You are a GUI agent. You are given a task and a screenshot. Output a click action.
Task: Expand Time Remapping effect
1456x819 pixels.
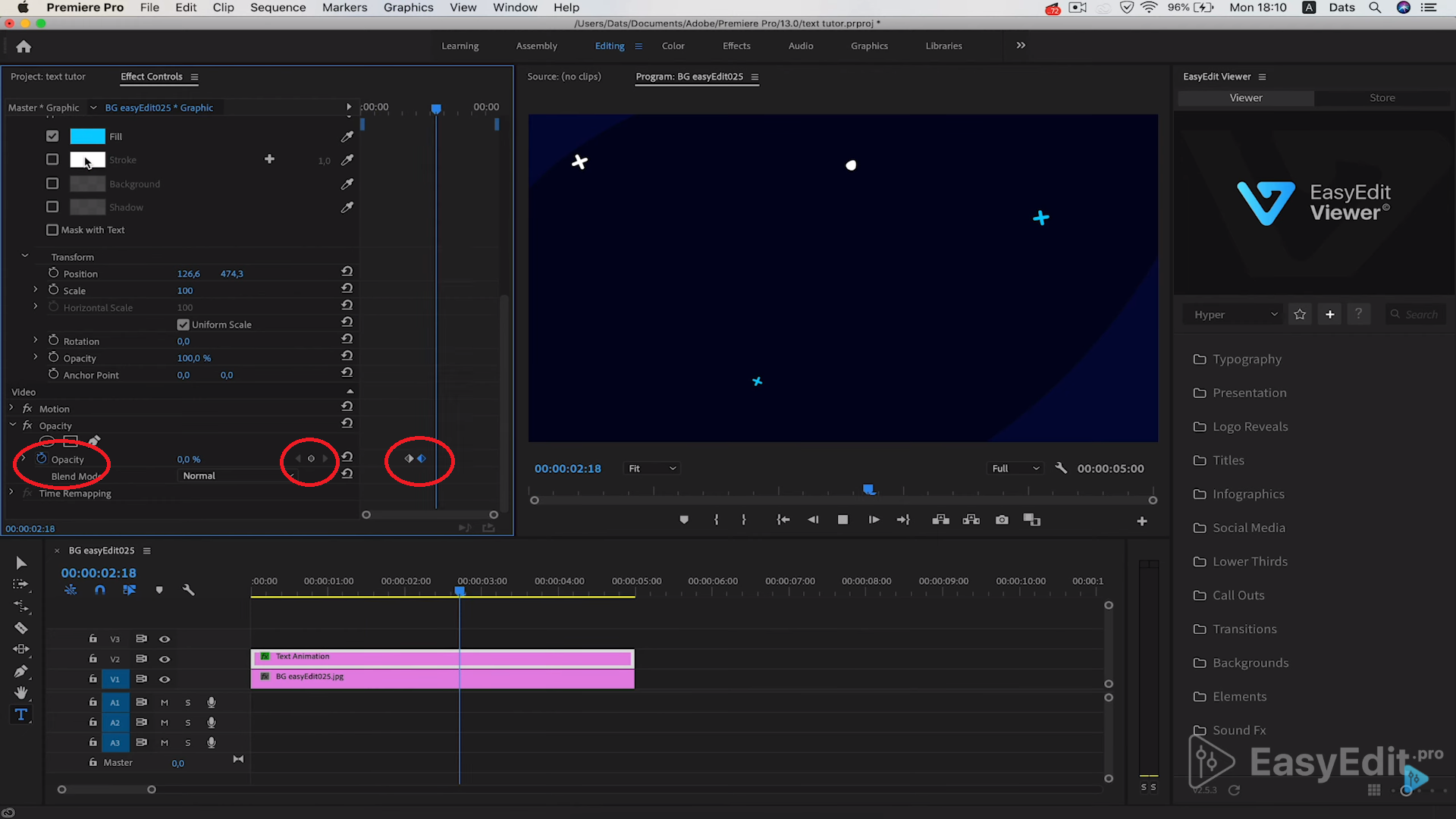[x=11, y=493]
